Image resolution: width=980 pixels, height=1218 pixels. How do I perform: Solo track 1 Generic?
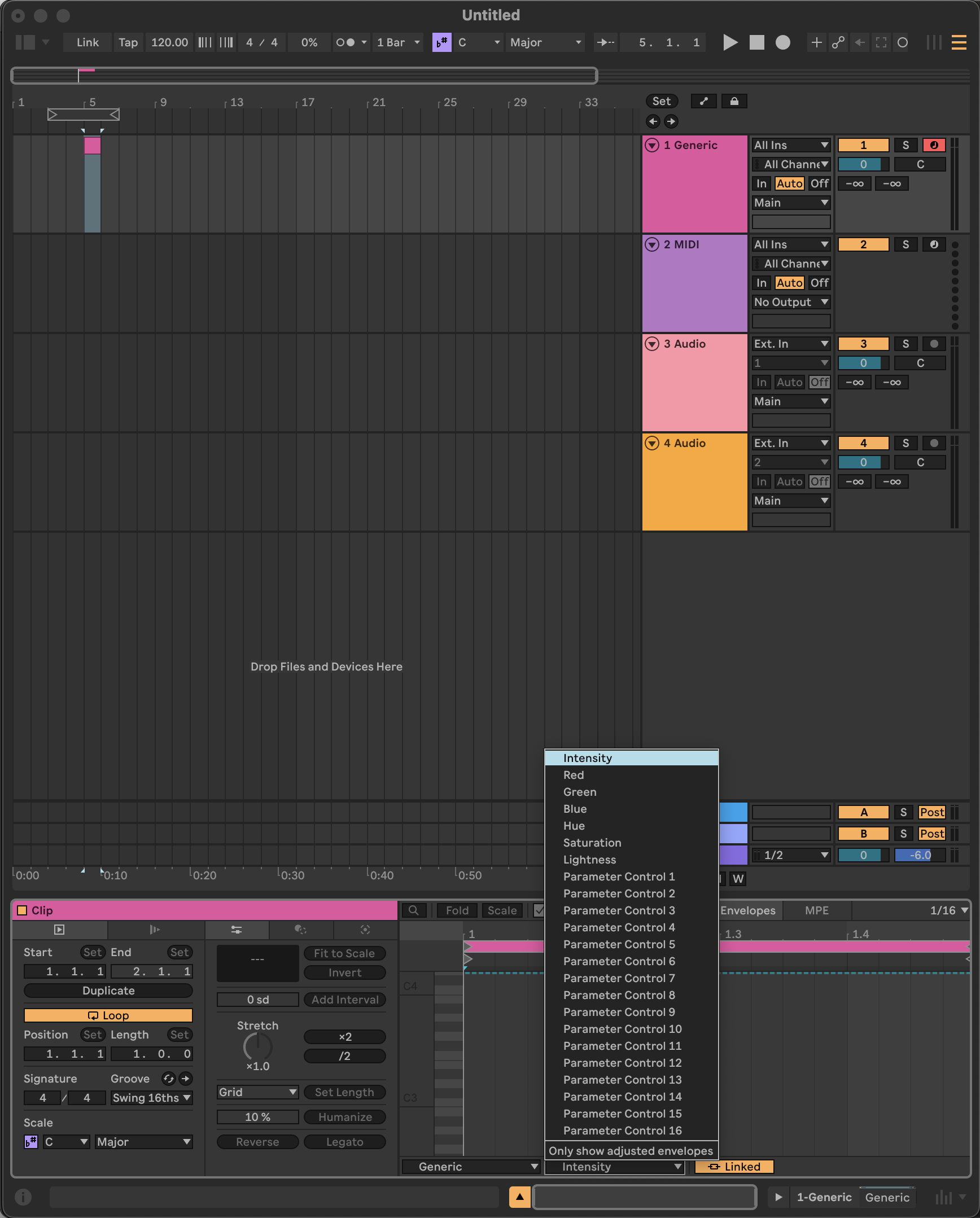[905, 145]
